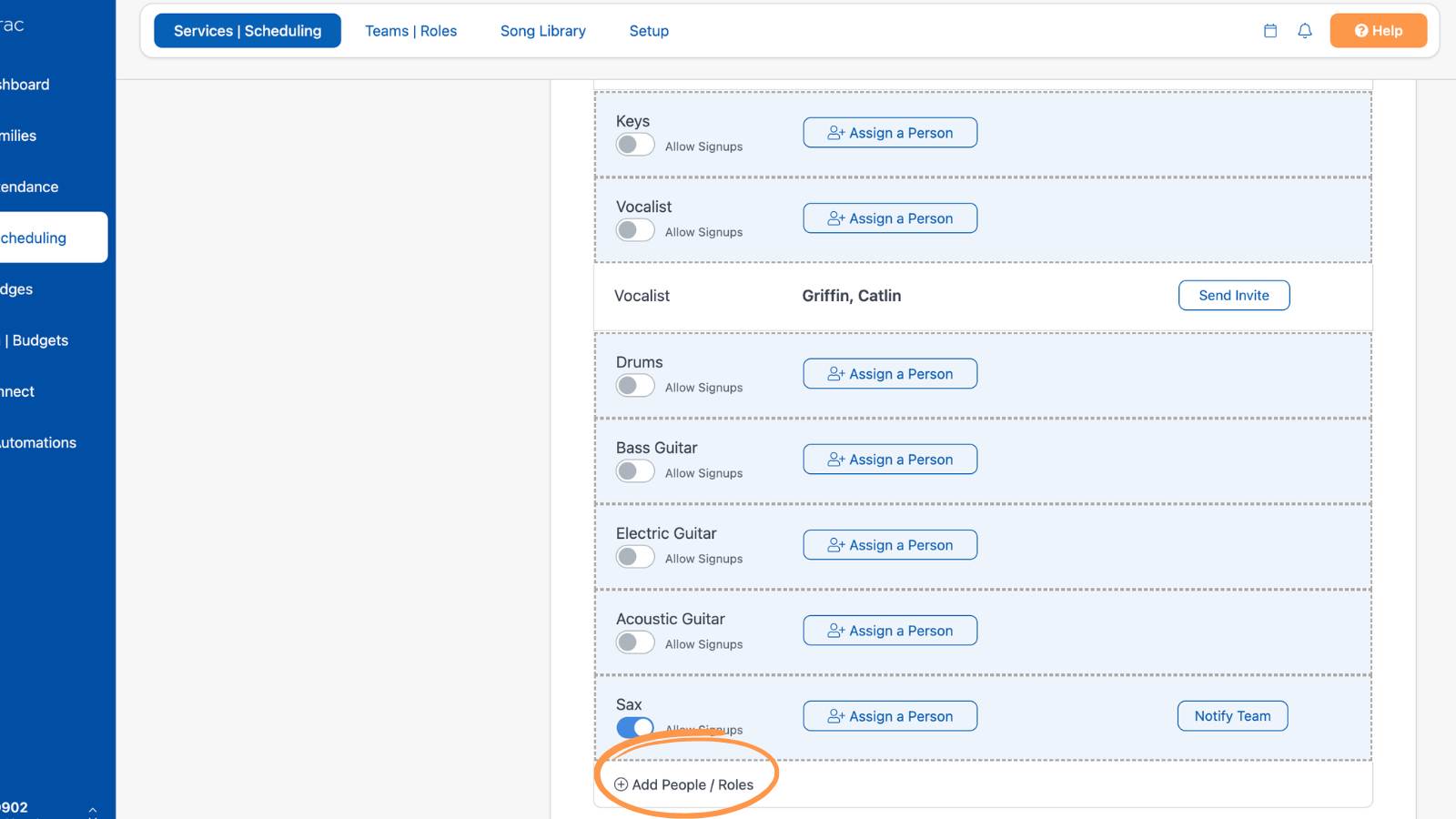Open the notifications bell
This screenshot has width=1456, height=819.
tap(1305, 31)
